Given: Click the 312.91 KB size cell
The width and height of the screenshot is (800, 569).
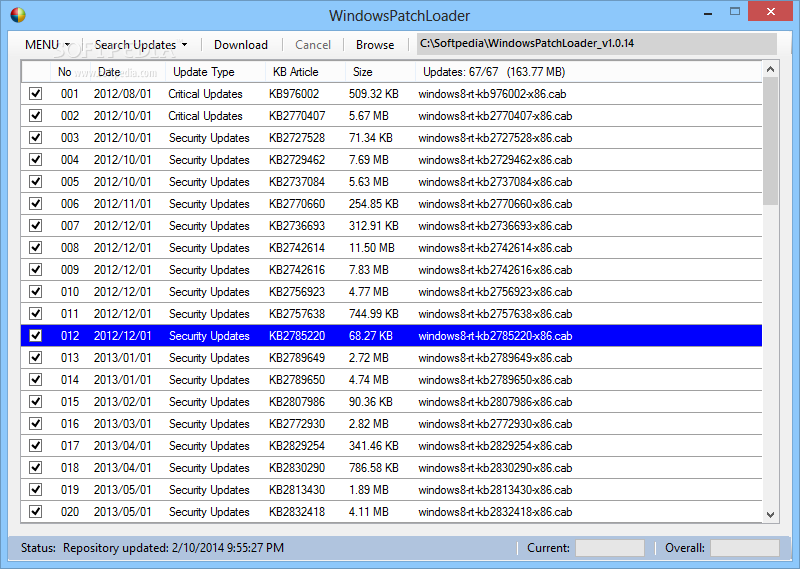Looking at the screenshot, I should 373,226.
